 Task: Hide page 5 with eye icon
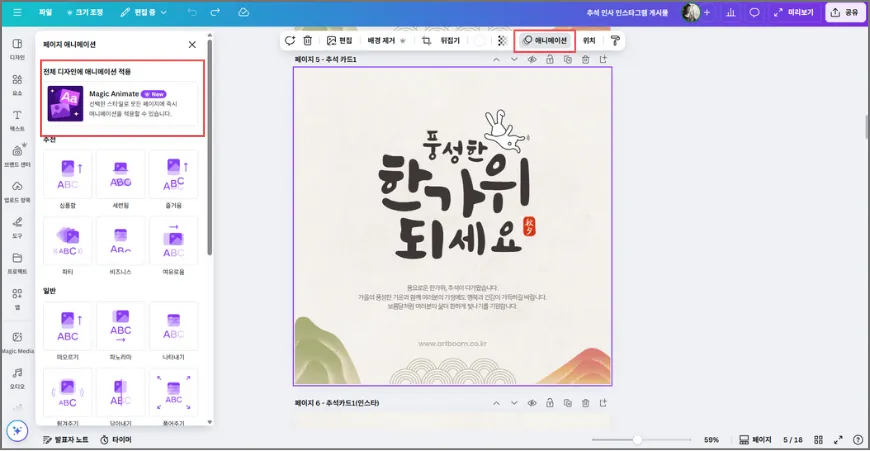[x=532, y=59]
